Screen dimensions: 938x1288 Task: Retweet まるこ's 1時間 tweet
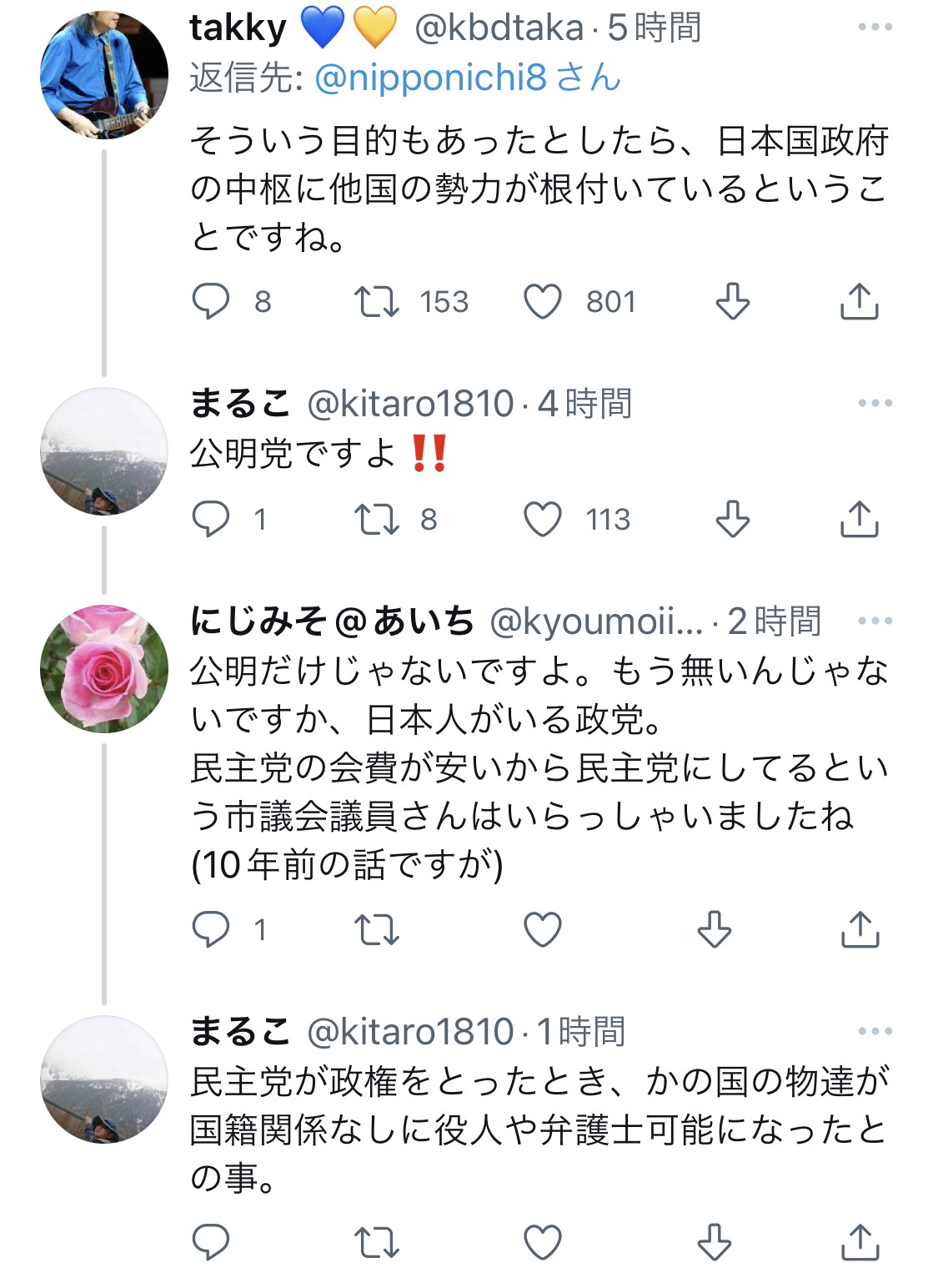click(377, 1243)
